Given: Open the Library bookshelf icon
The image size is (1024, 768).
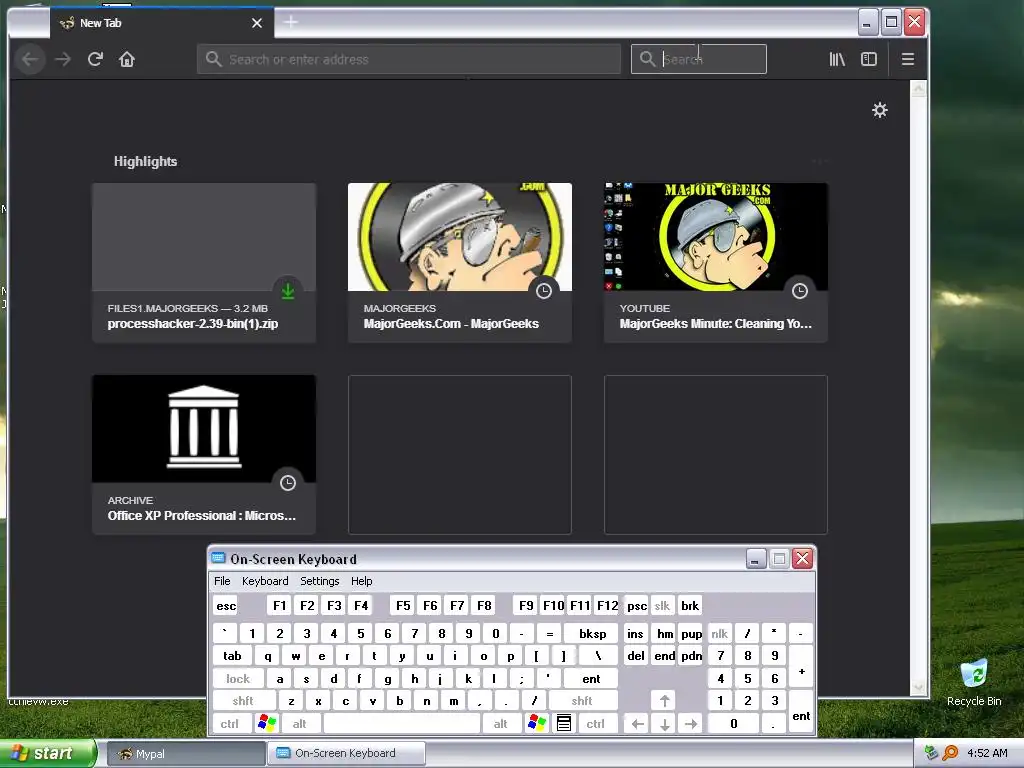Looking at the screenshot, I should click(837, 59).
